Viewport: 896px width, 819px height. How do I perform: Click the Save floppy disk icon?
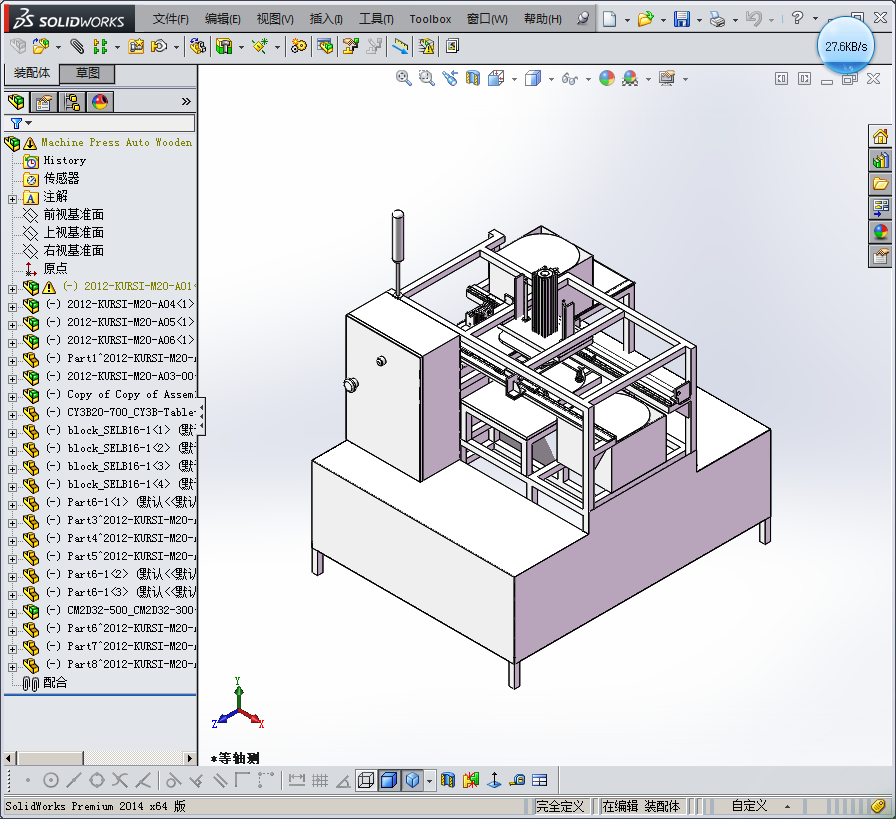[682, 19]
